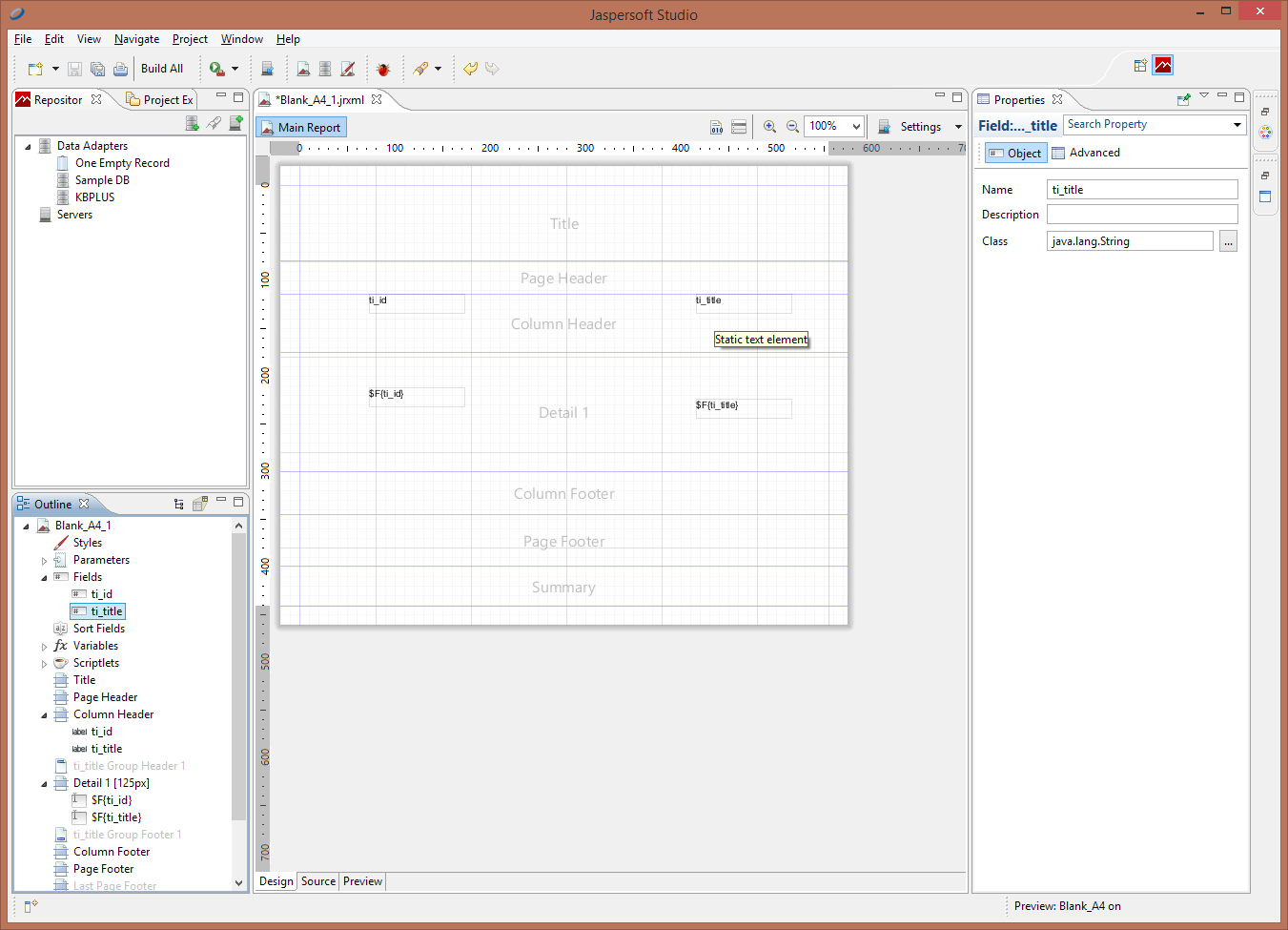Image resolution: width=1288 pixels, height=930 pixels.
Task: Click the thumbnail view icon in Outline
Action: point(200,504)
